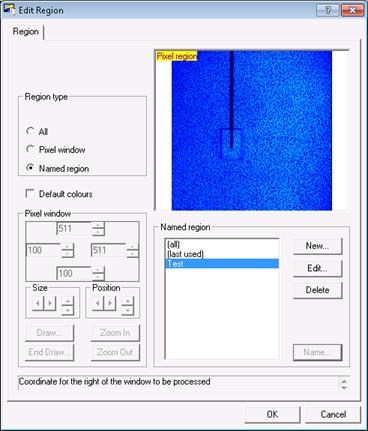
Task: Select the Test named region
Action: pyautogui.click(x=222, y=264)
